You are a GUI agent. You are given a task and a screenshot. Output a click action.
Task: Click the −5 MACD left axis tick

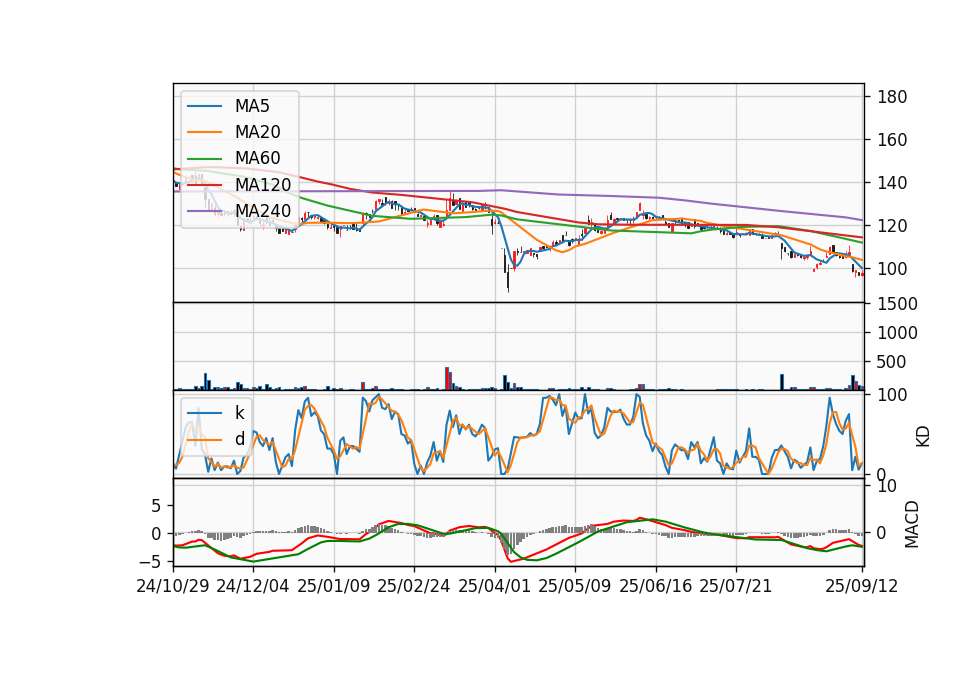point(151,561)
